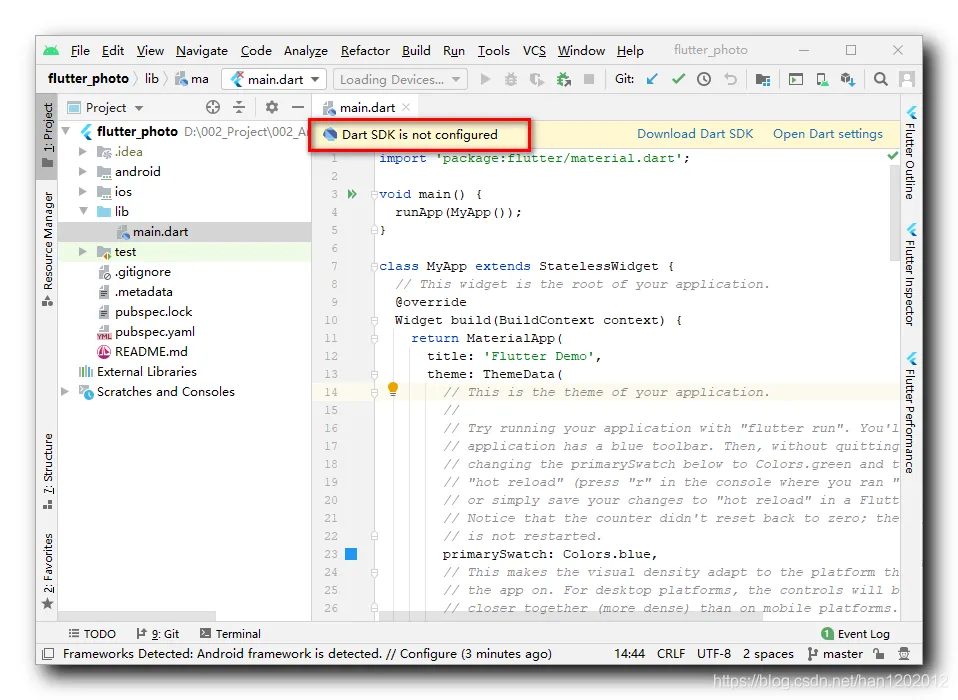Screen dimensions: 958x700
Task: Click the yellow lightbulb intention icon
Action: tap(393, 389)
